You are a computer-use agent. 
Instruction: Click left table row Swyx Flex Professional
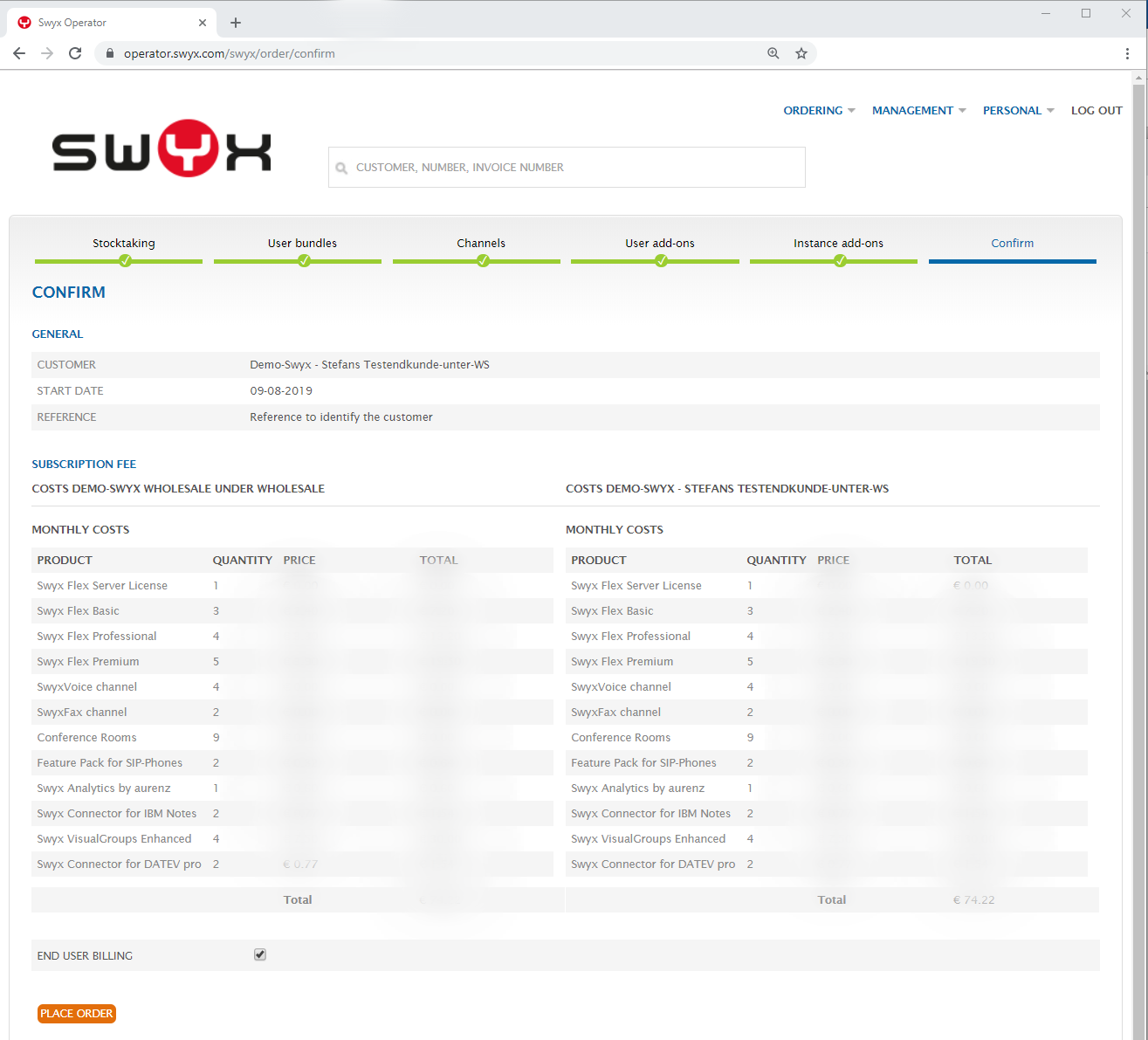[x=292, y=637]
